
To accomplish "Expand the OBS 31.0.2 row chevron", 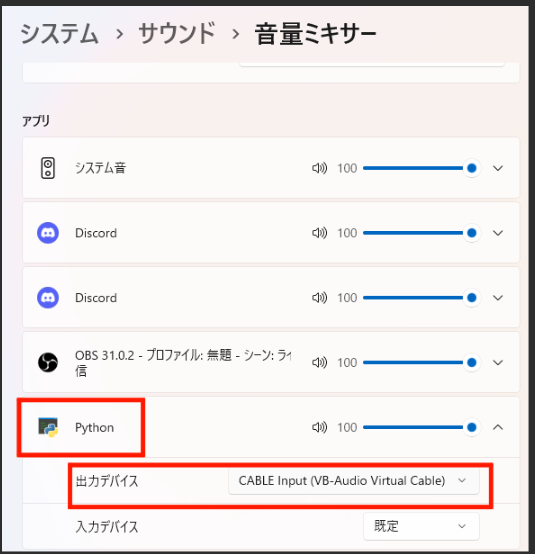I will 498,363.
